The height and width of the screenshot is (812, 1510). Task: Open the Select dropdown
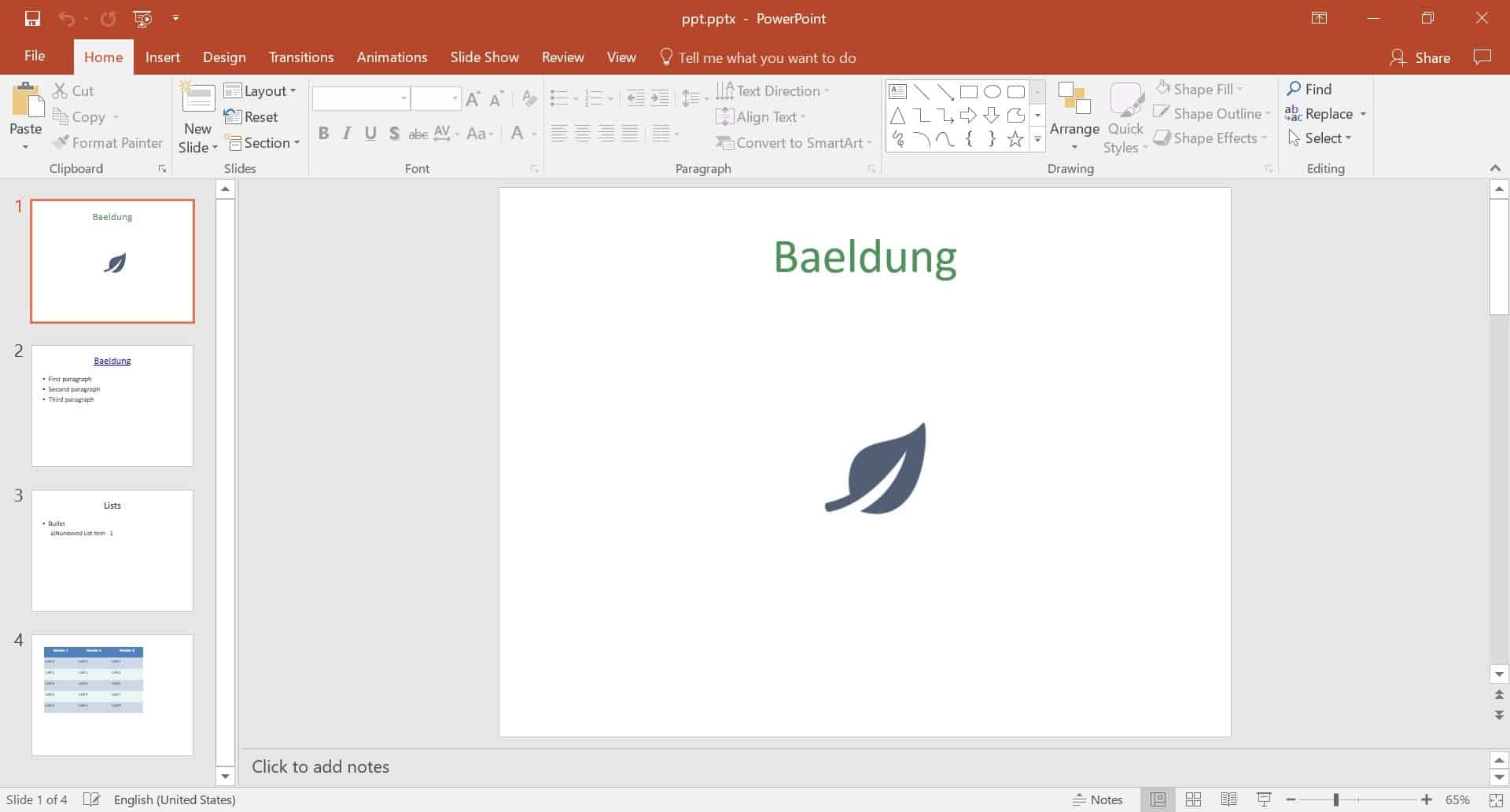(1320, 138)
